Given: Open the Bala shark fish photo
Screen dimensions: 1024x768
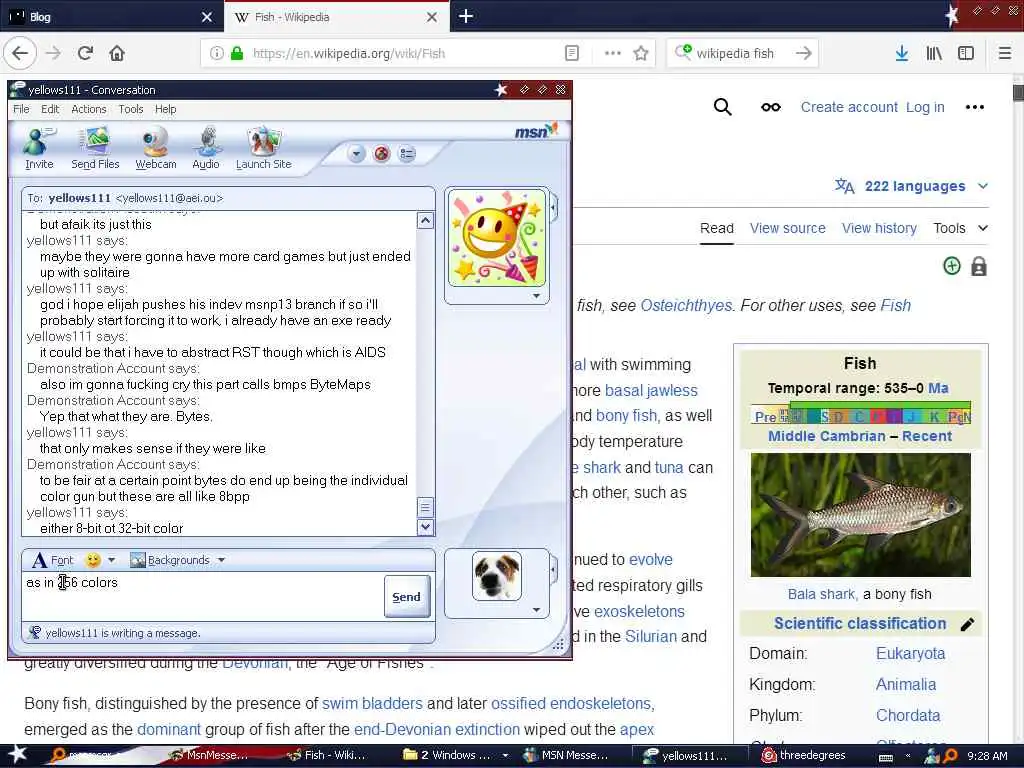Looking at the screenshot, I should pyautogui.click(x=860, y=515).
